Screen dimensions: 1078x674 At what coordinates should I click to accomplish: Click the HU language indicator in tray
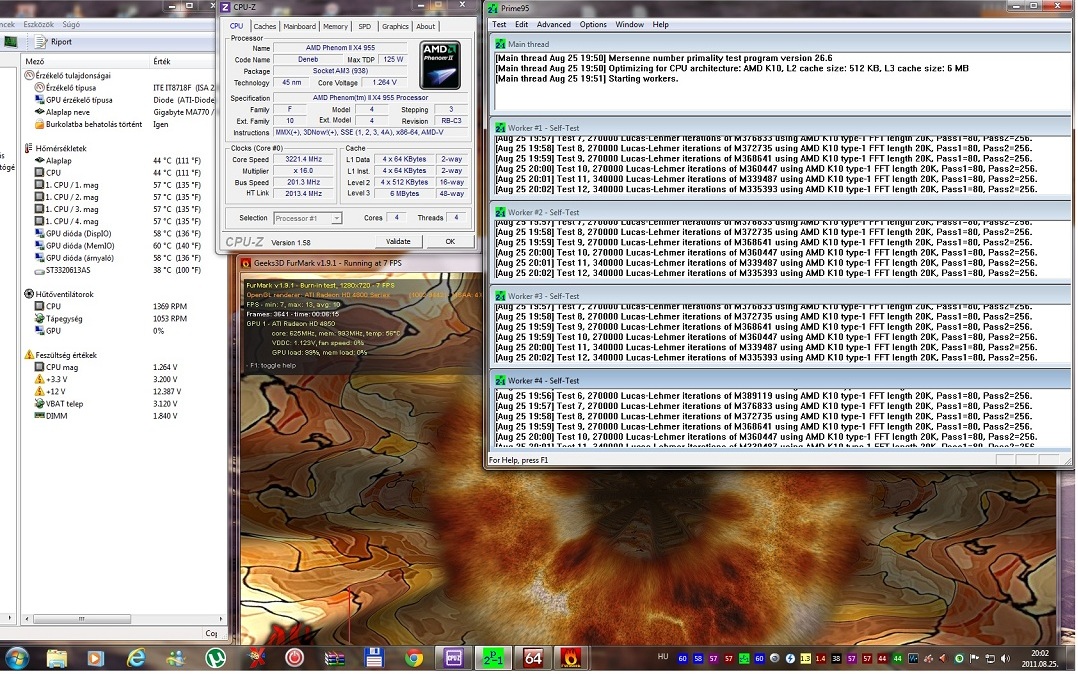(663, 657)
